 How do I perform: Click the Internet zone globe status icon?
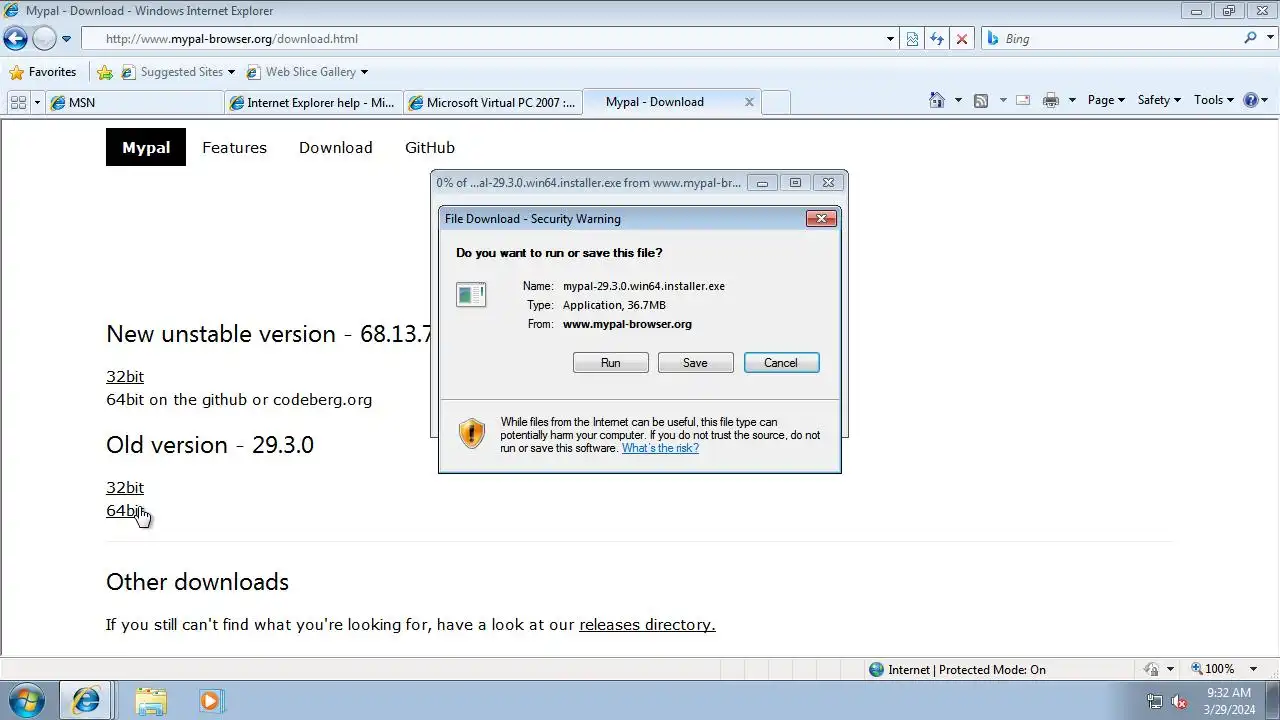coord(877,669)
